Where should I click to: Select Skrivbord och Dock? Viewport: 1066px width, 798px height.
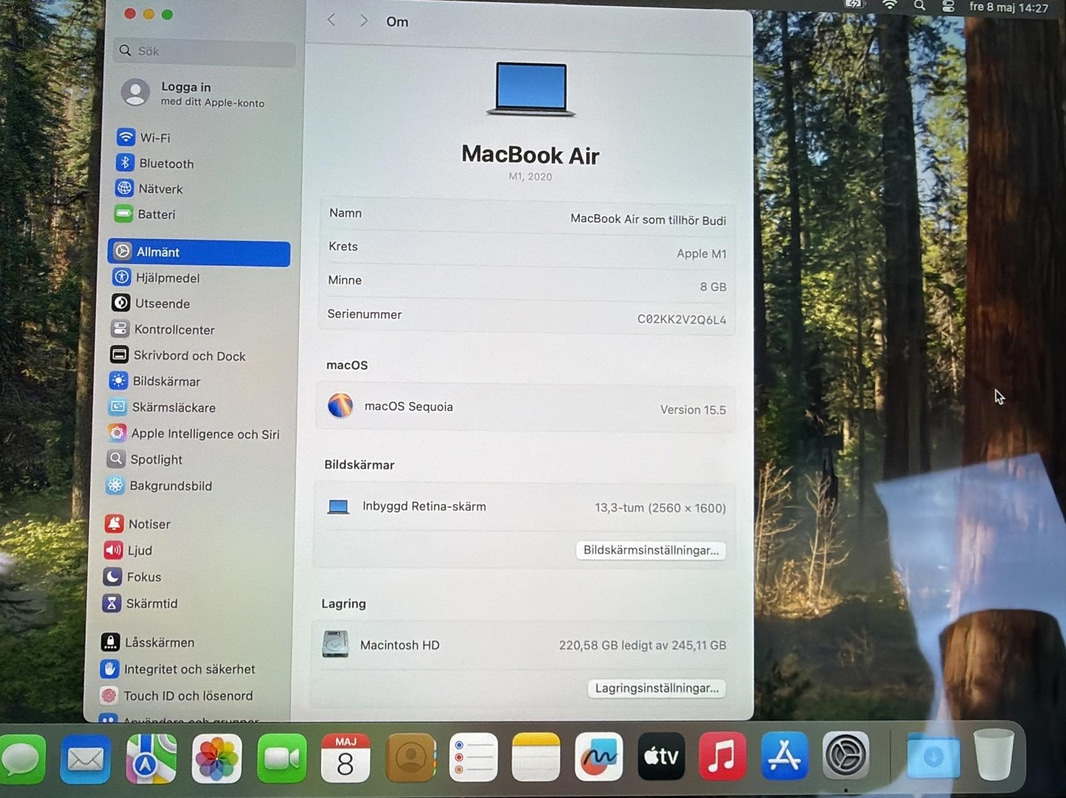pyautogui.click(x=178, y=355)
